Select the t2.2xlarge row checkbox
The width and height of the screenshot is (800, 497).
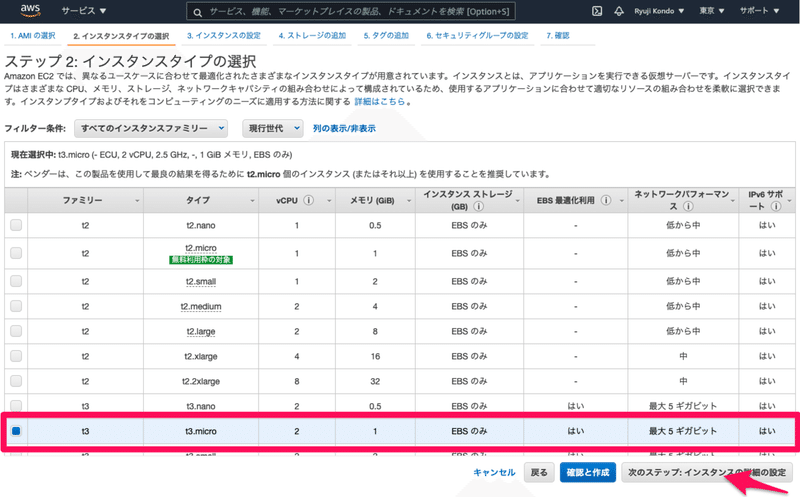click(x=16, y=381)
